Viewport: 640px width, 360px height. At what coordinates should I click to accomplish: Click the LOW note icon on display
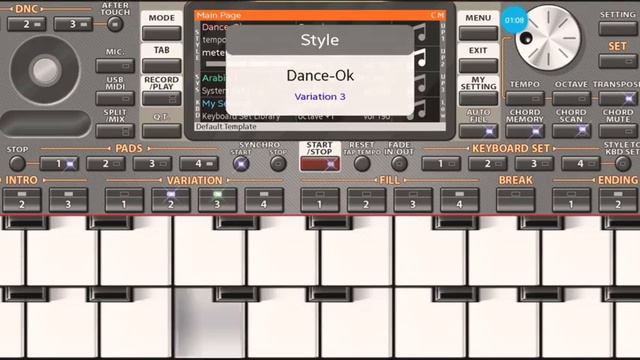coord(420,109)
